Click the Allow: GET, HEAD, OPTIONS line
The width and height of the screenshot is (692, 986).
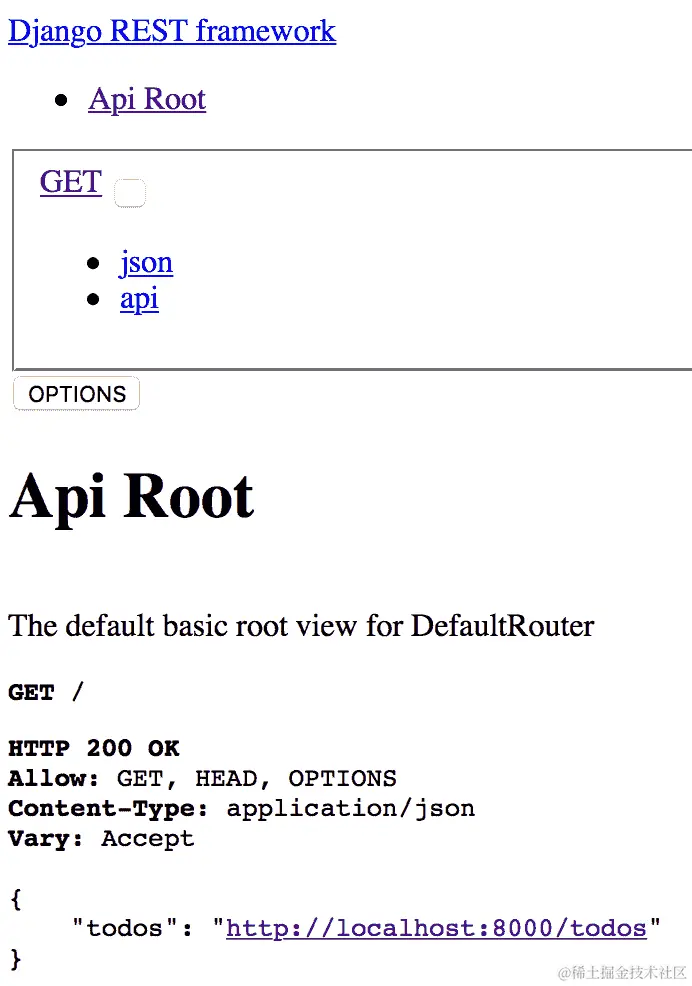(x=202, y=778)
